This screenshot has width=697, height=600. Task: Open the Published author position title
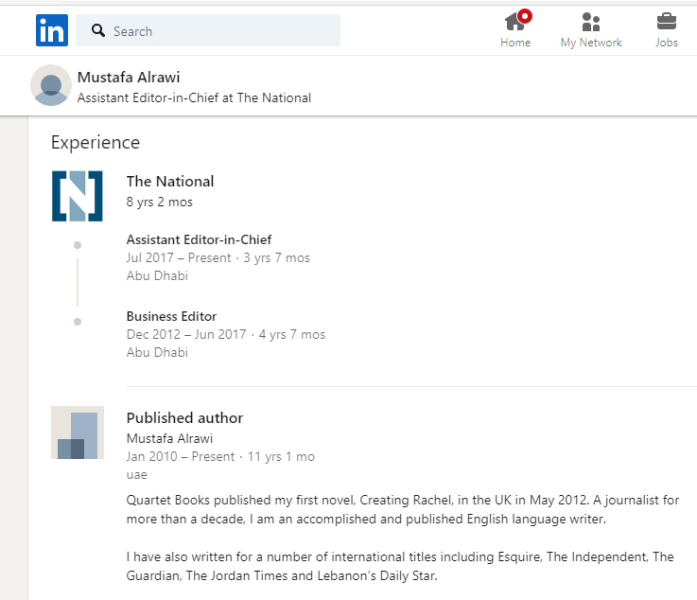(x=185, y=418)
